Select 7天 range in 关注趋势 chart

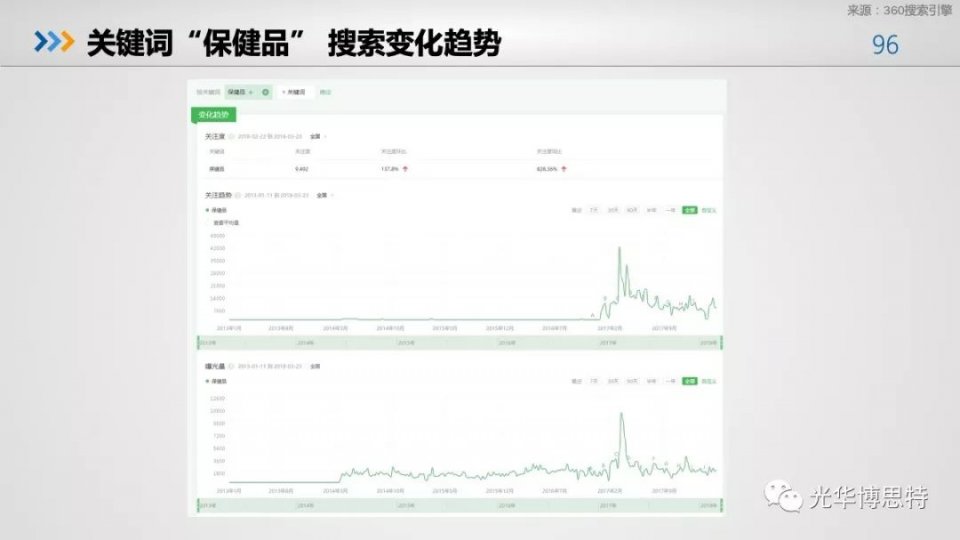click(593, 210)
